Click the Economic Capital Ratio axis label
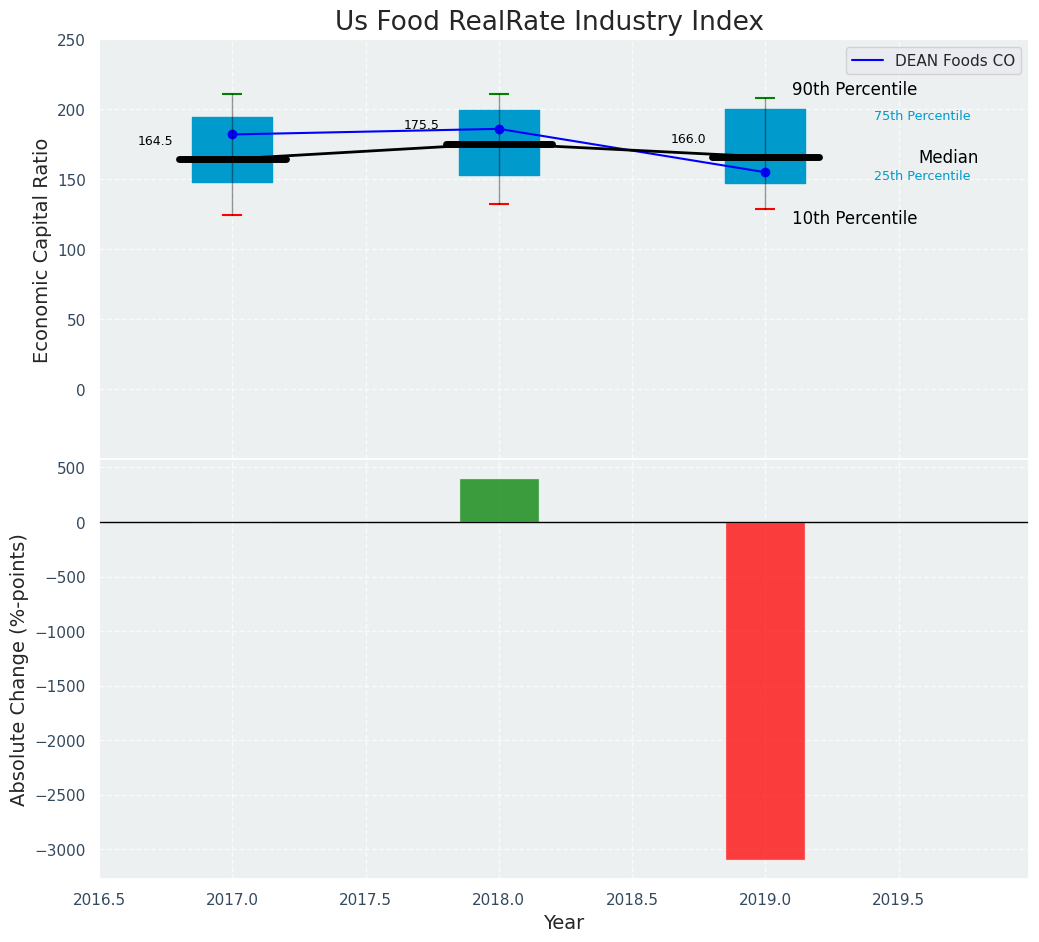Image resolution: width=1039 pixels, height=942 pixels. coord(42,250)
